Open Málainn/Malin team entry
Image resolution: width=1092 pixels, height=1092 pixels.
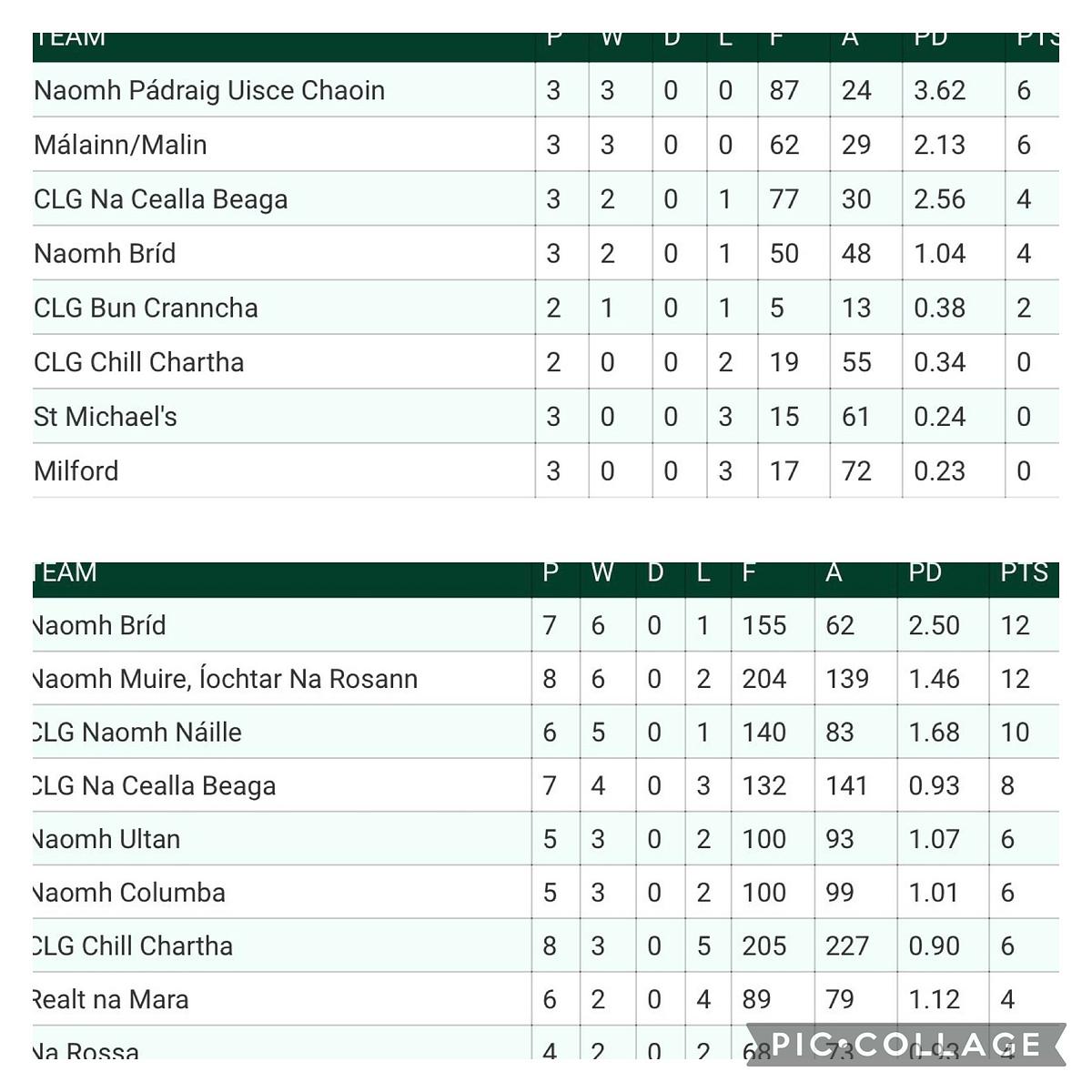(x=120, y=145)
